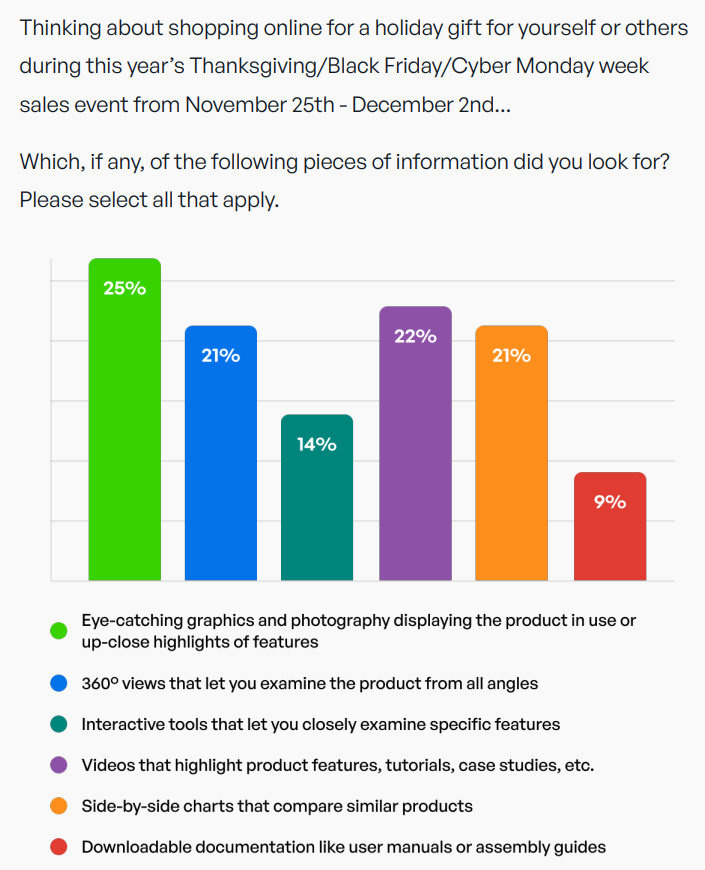The image size is (705, 870).
Task: Click the '360° views' legend label
Action: click(310, 683)
